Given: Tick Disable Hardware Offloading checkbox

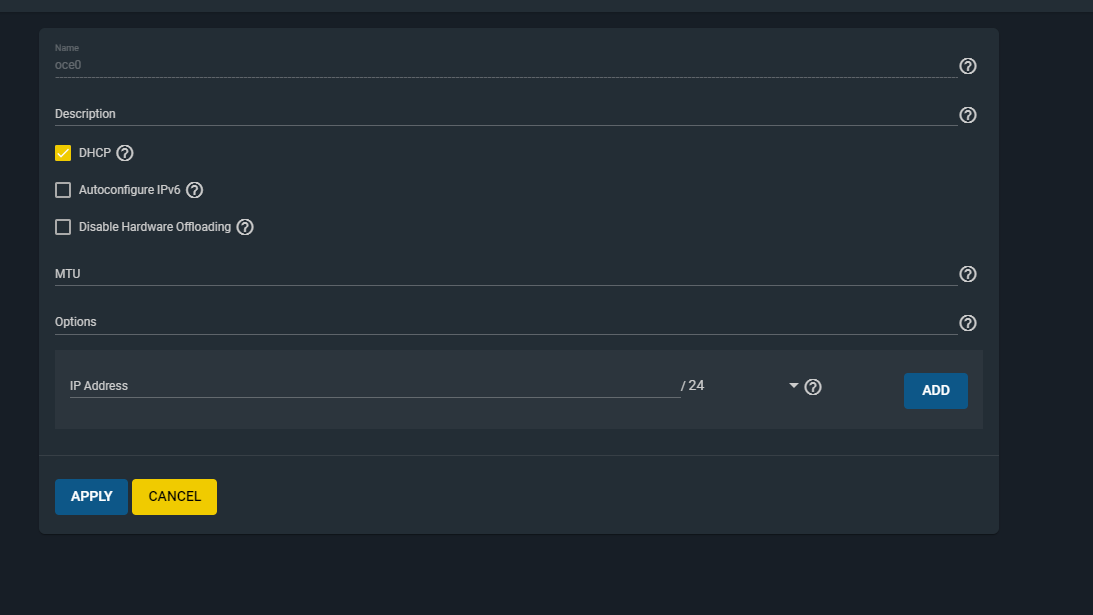Looking at the screenshot, I should (63, 227).
